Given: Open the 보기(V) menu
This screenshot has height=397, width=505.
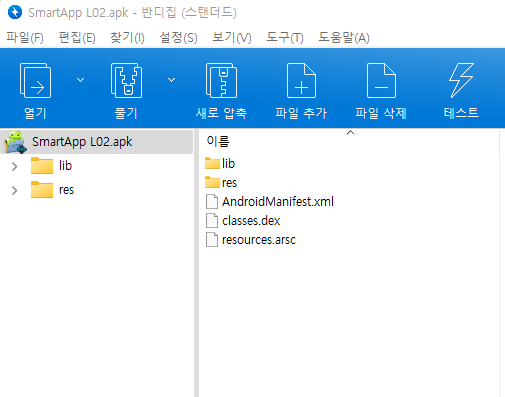Looking at the screenshot, I should coord(232,37).
